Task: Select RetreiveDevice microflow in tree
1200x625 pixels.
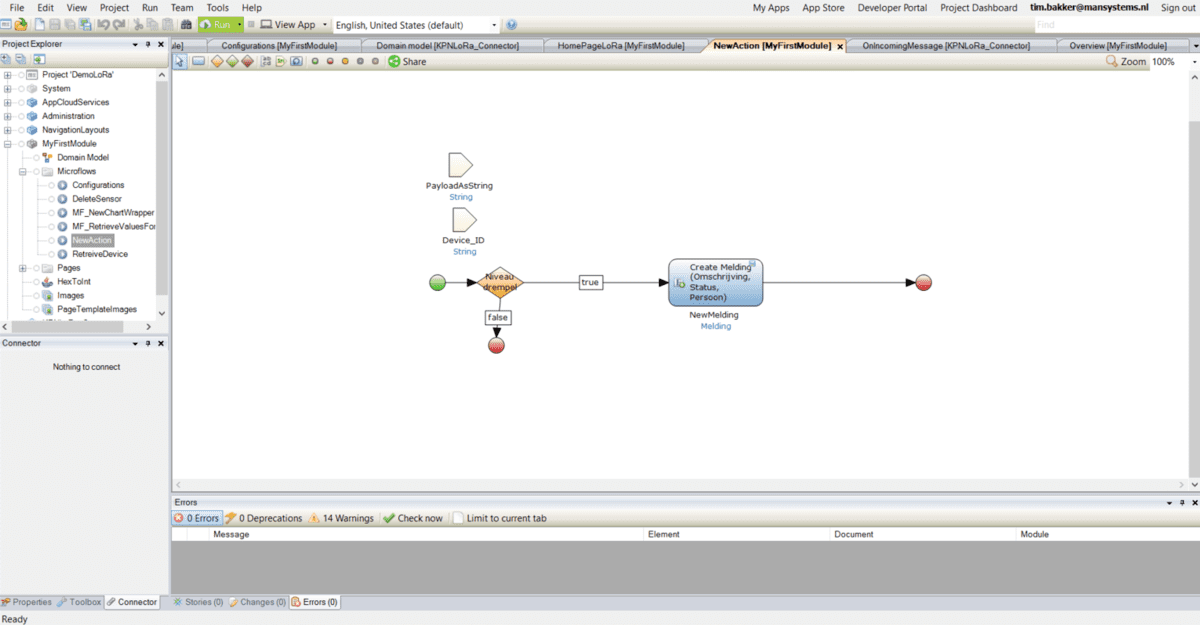Action: [100, 254]
